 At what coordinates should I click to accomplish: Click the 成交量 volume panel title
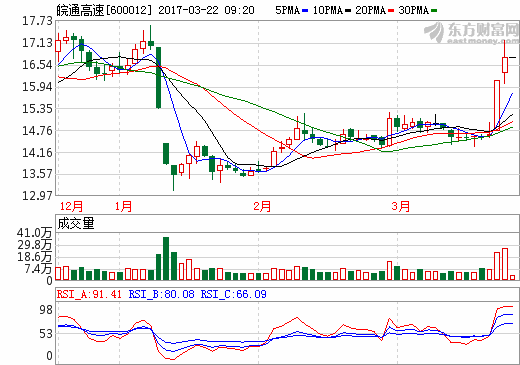coord(76,223)
